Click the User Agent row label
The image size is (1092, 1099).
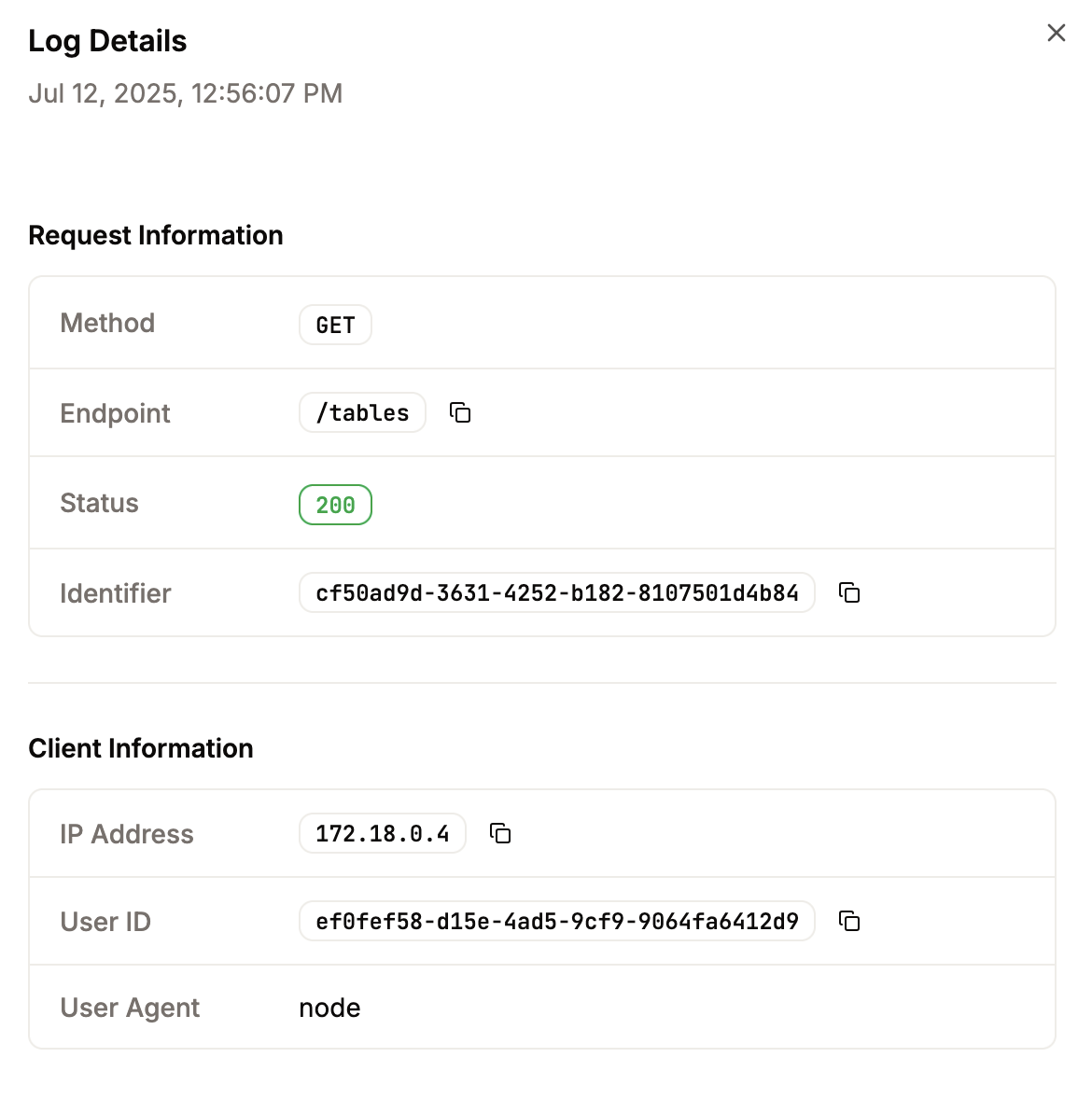coord(130,1008)
